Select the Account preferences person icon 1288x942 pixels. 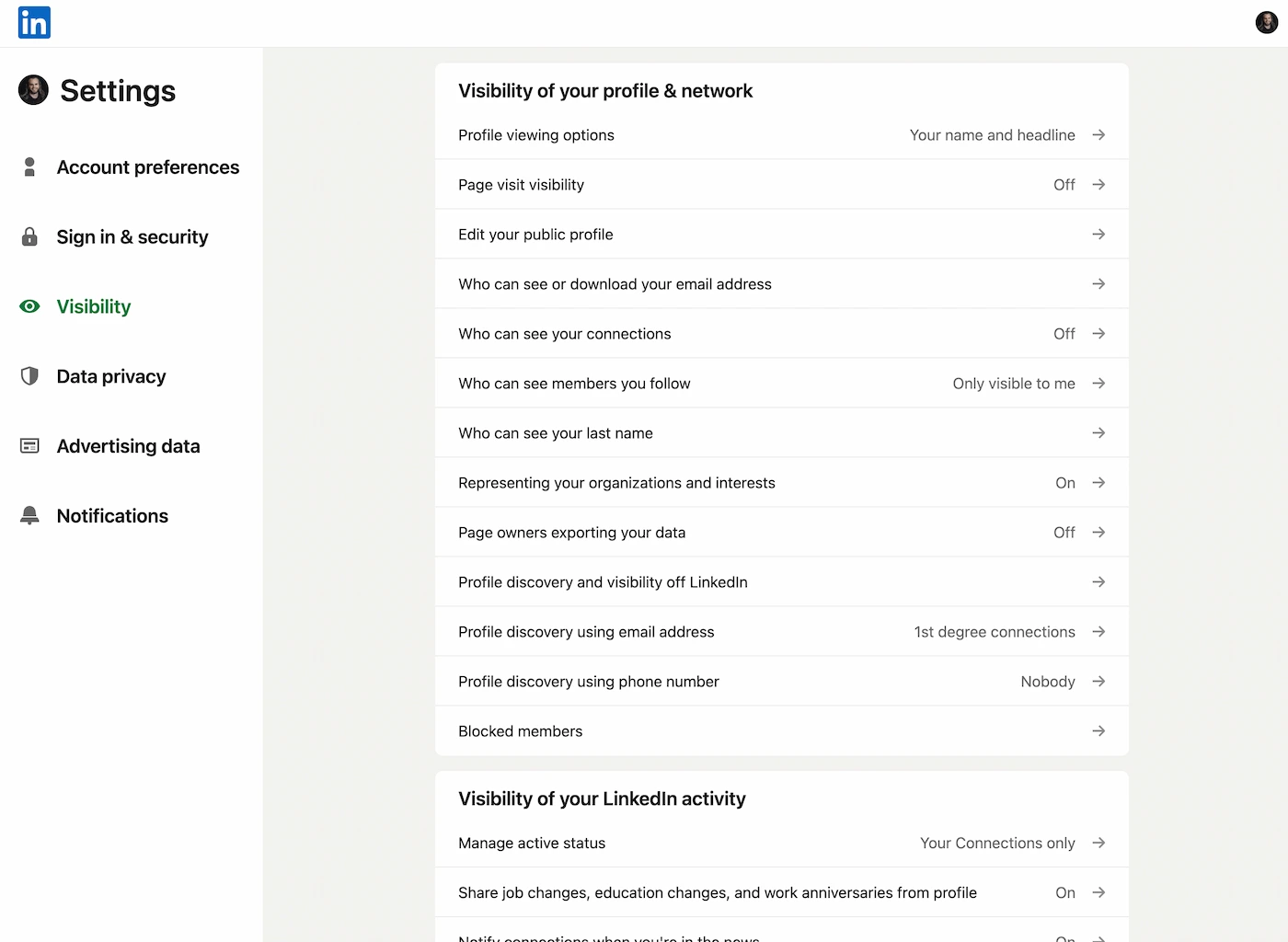click(x=29, y=167)
